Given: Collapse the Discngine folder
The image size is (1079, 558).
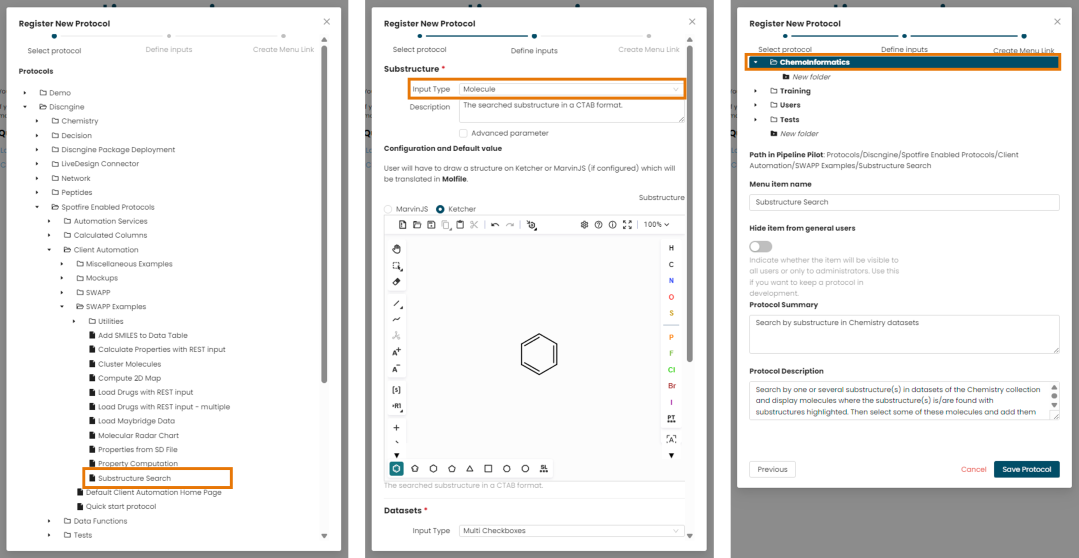Looking at the screenshot, I should tap(25, 107).
